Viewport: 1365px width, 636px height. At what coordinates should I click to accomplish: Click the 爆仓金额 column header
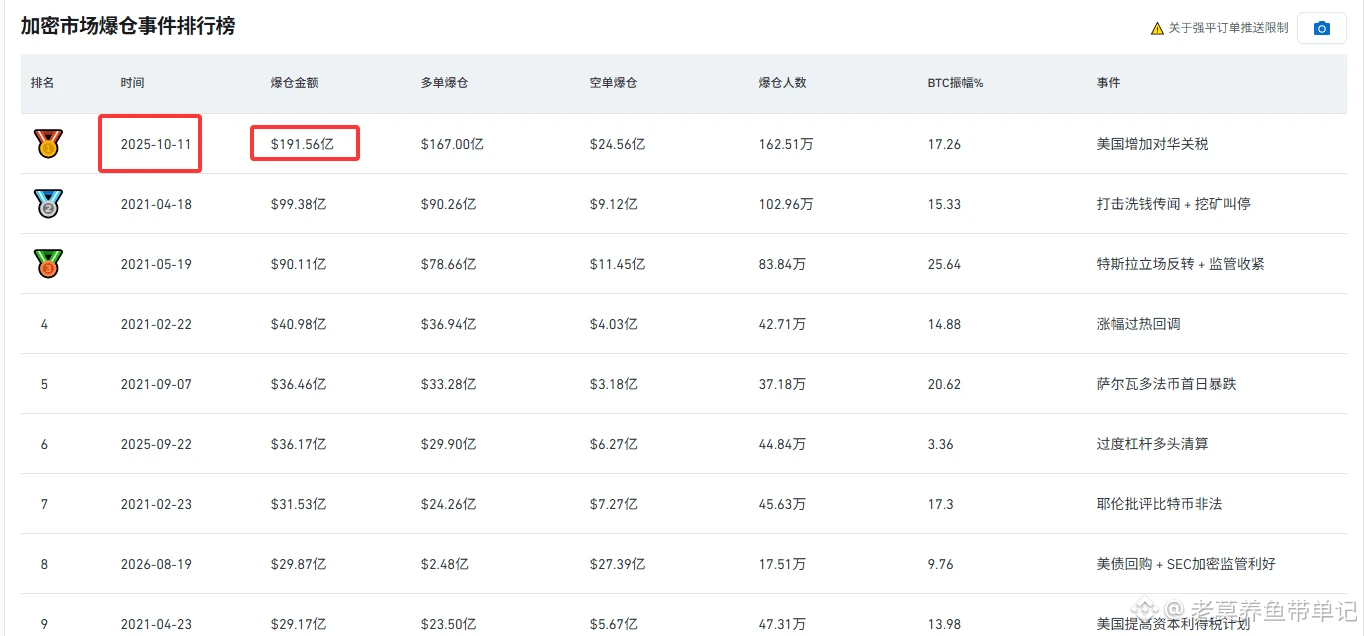(x=294, y=83)
